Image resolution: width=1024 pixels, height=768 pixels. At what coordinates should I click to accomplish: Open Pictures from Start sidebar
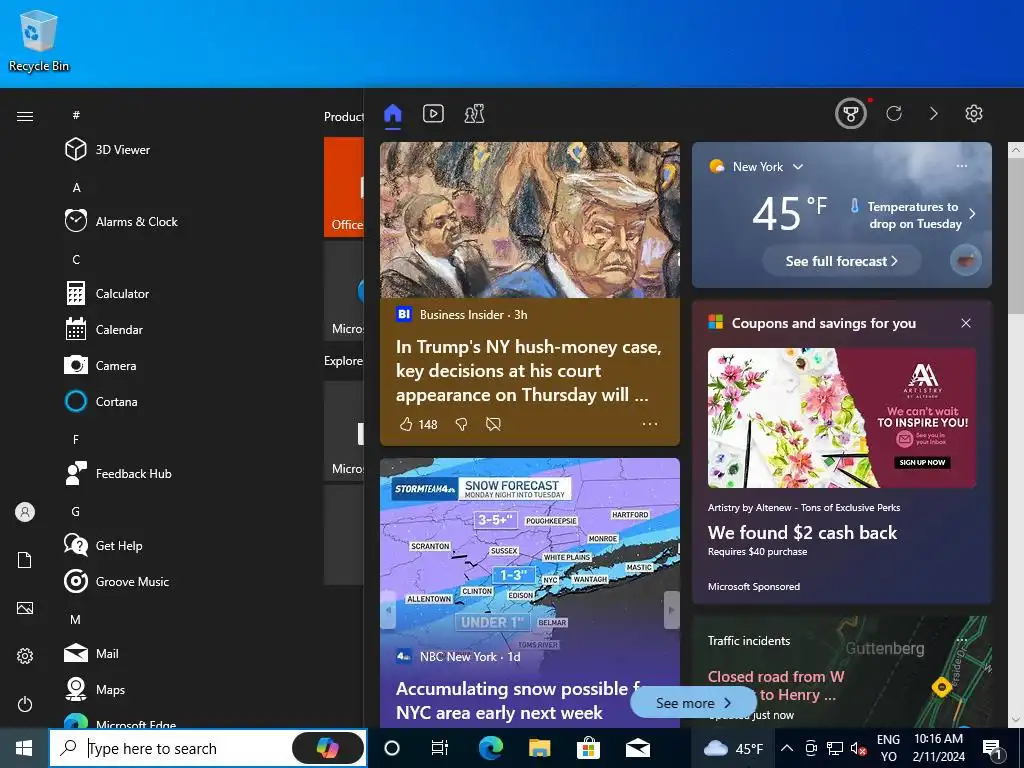[x=25, y=608]
